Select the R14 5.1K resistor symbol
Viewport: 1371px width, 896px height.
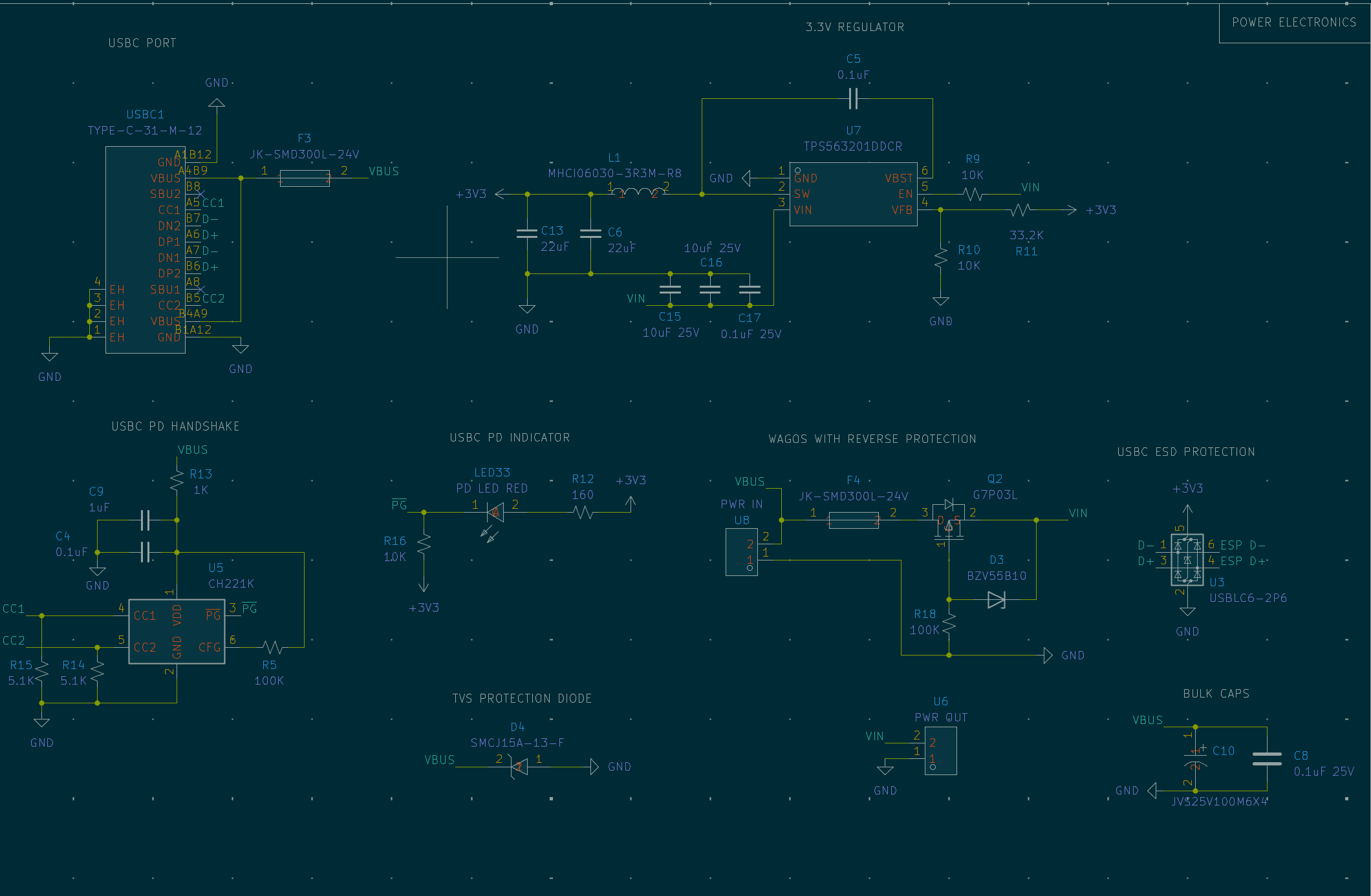point(97,672)
